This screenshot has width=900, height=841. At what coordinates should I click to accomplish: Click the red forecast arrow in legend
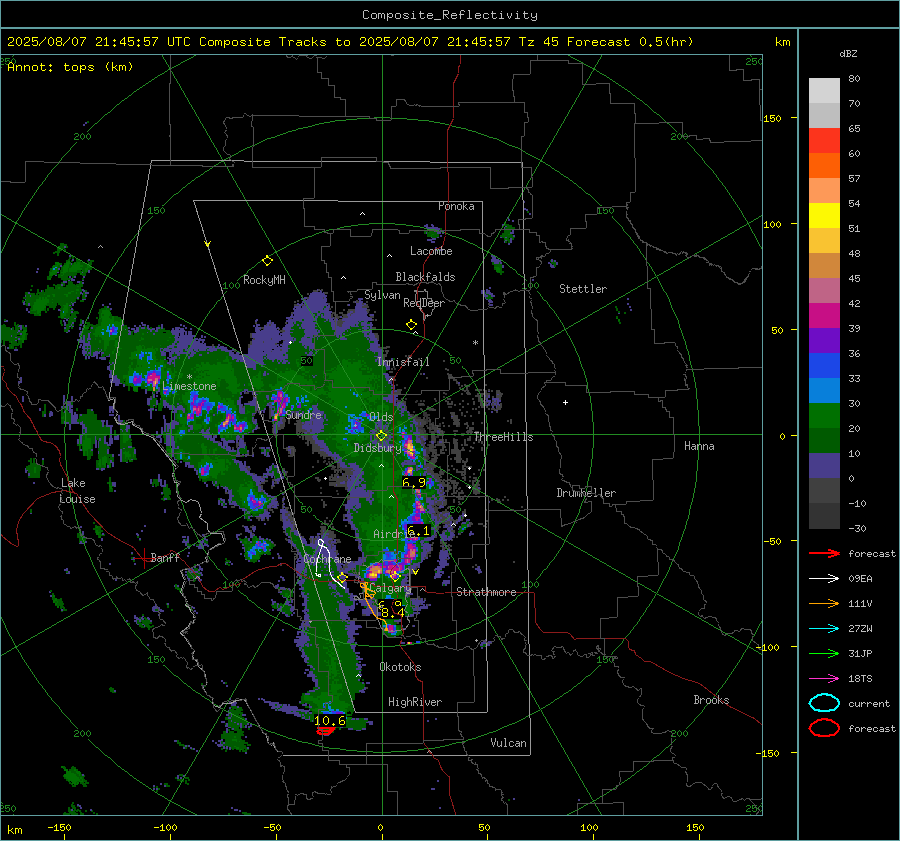[824, 553]
